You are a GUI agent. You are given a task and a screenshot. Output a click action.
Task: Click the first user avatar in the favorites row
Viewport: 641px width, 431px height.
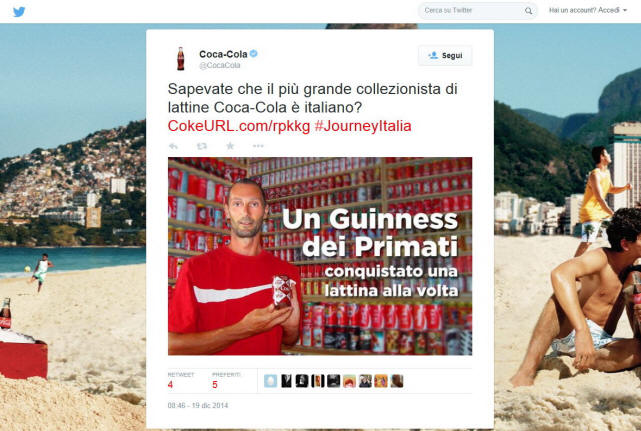click(270, 381)
